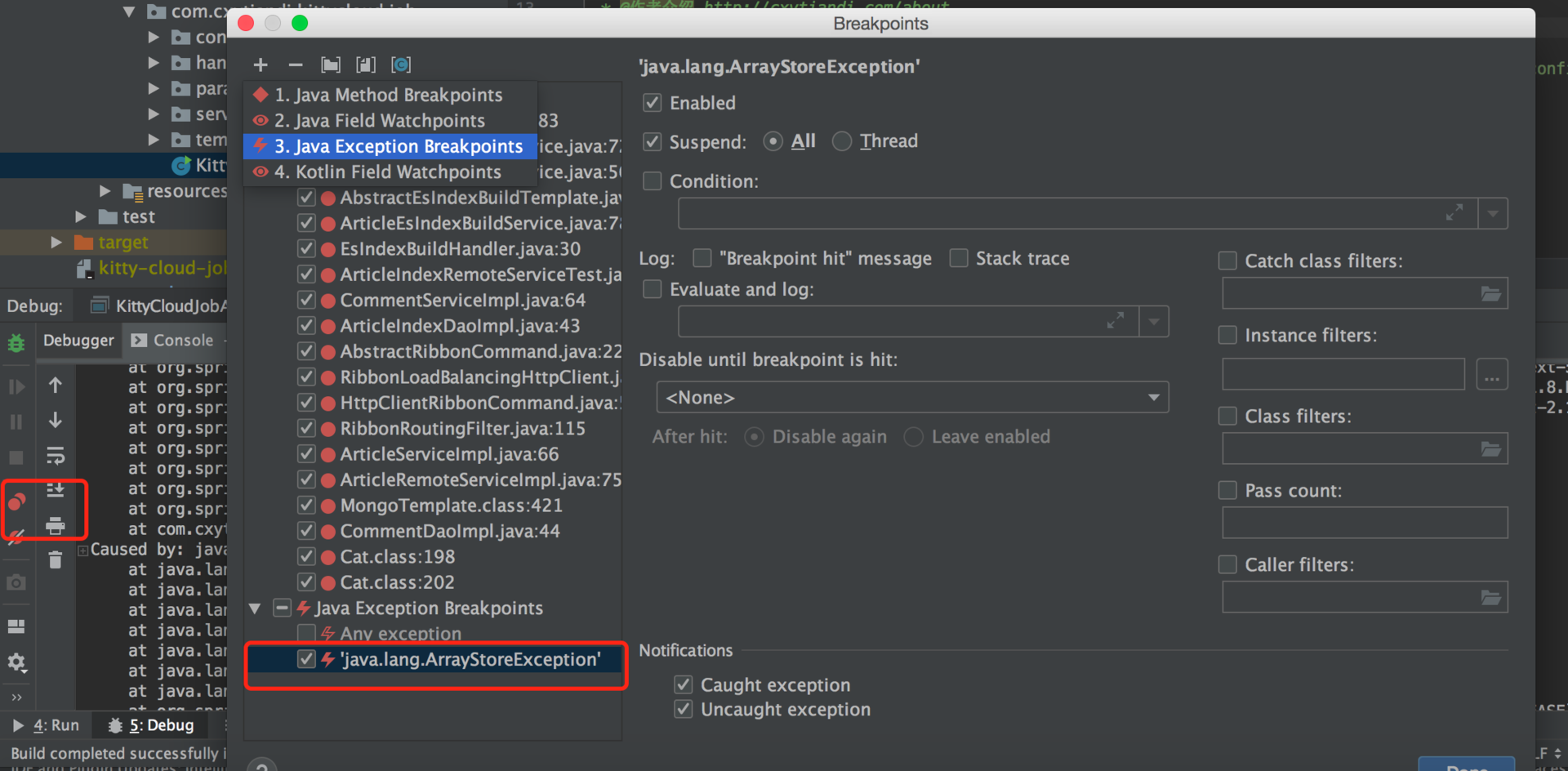
Task: Click the group by class icon
Action: click(x=401, y=65)
